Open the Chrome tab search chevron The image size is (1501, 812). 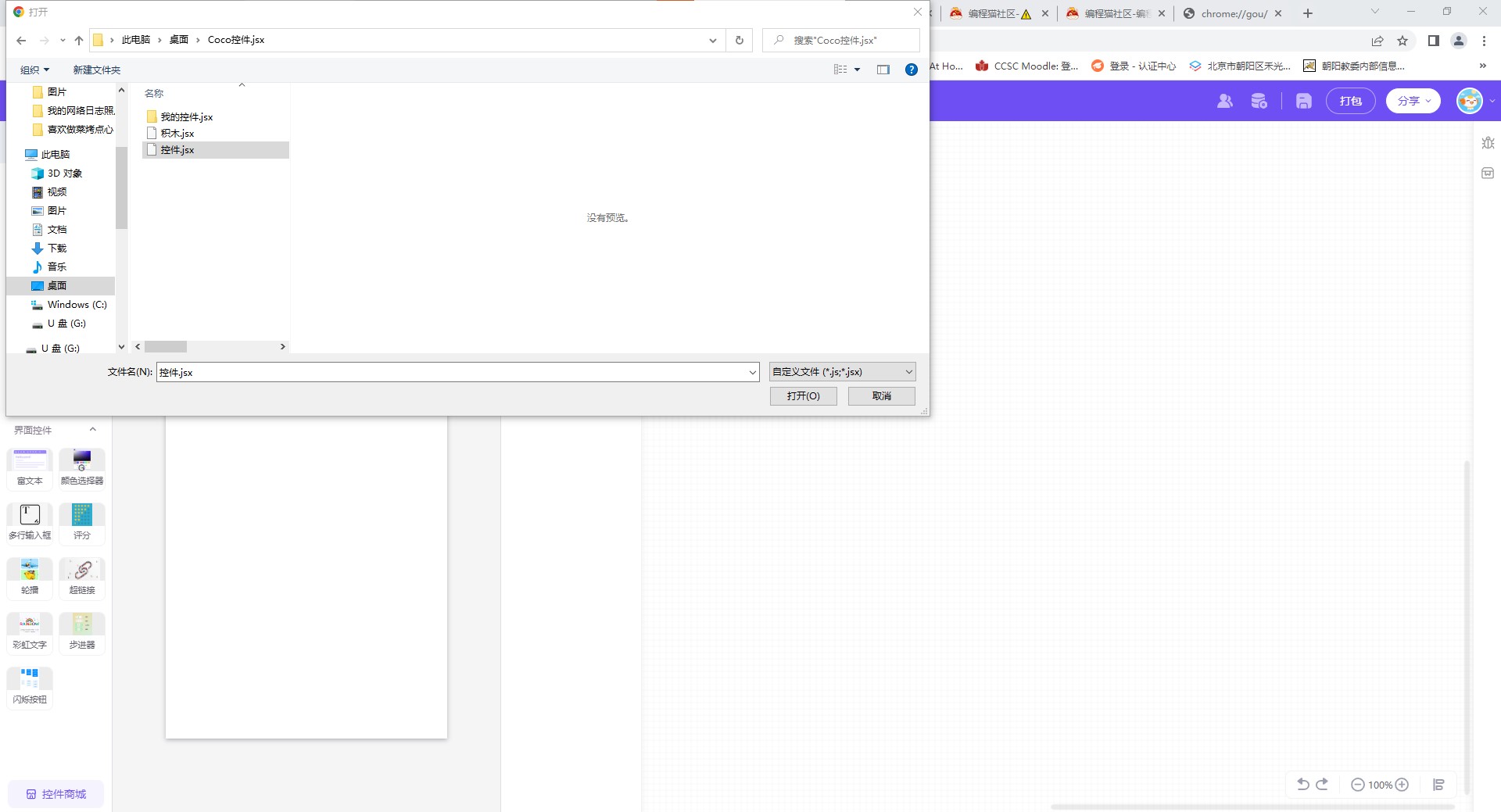point(1375,12)
